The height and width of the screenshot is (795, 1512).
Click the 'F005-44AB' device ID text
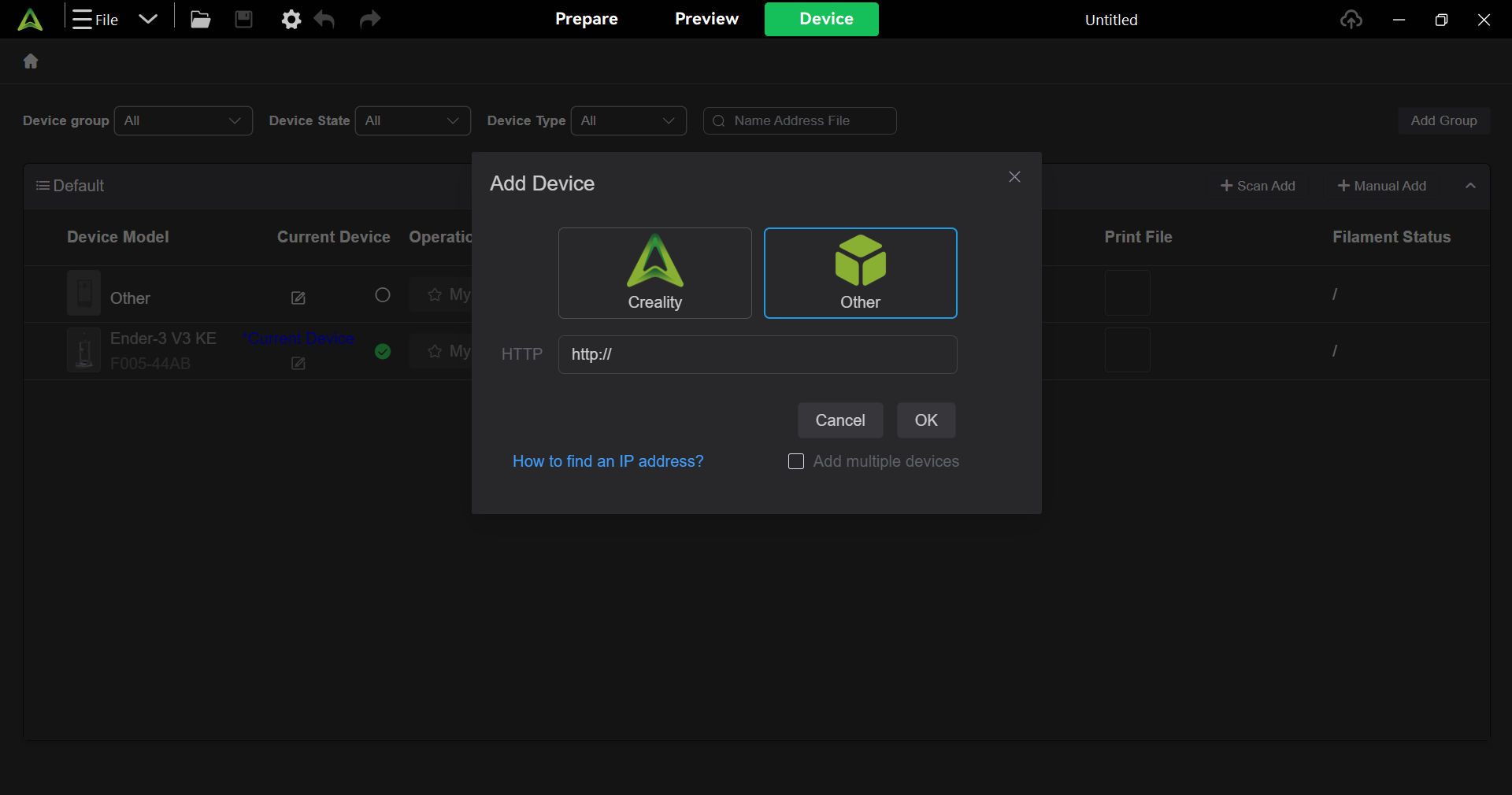click(x=150, y=364)
